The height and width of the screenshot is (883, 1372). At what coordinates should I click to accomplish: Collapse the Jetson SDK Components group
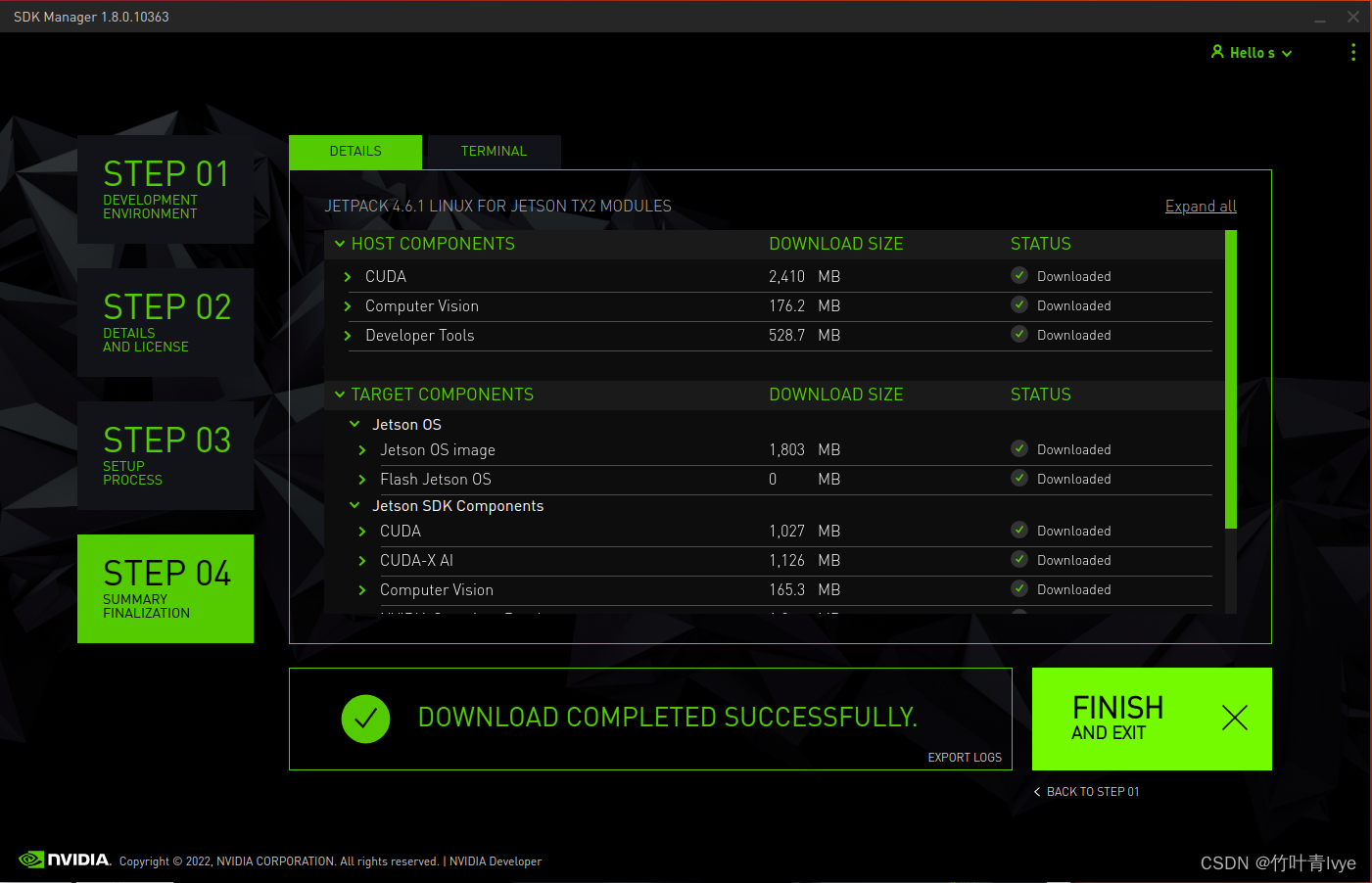[355, 506]
